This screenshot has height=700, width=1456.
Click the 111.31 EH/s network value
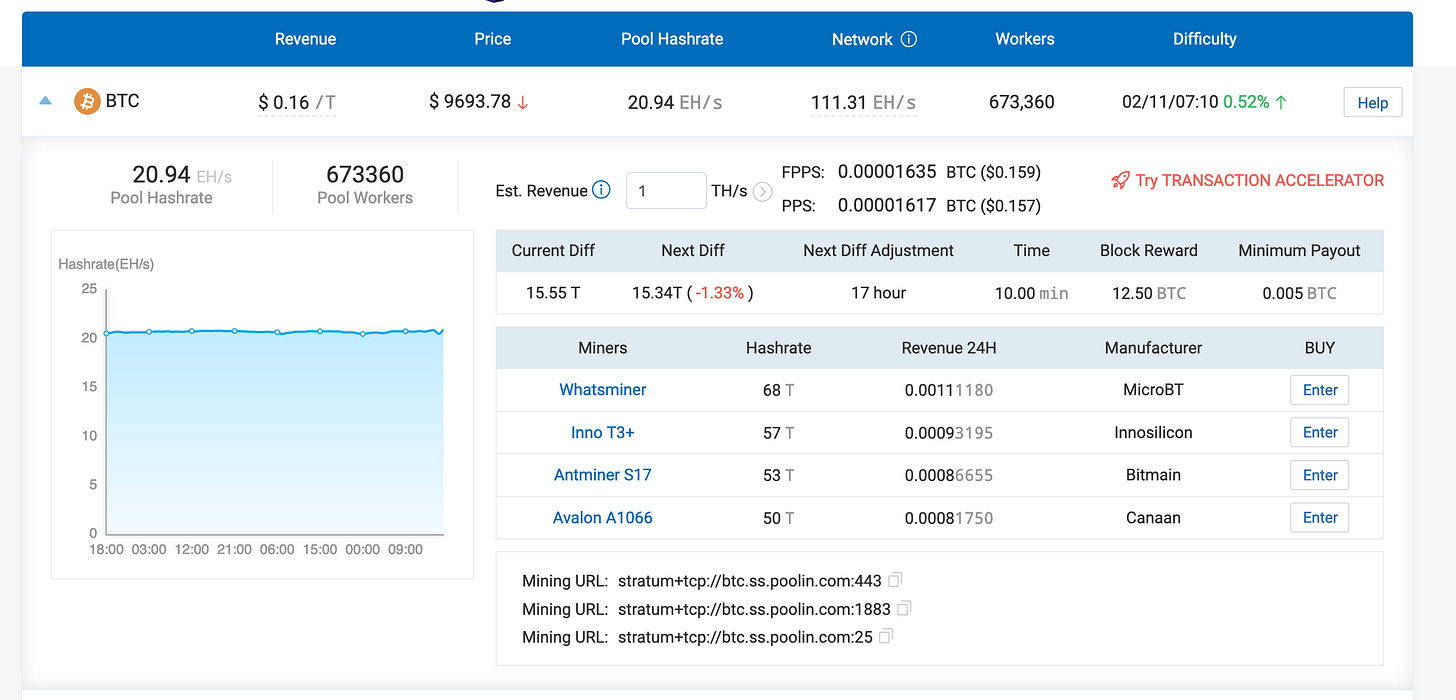click(864, 102)
